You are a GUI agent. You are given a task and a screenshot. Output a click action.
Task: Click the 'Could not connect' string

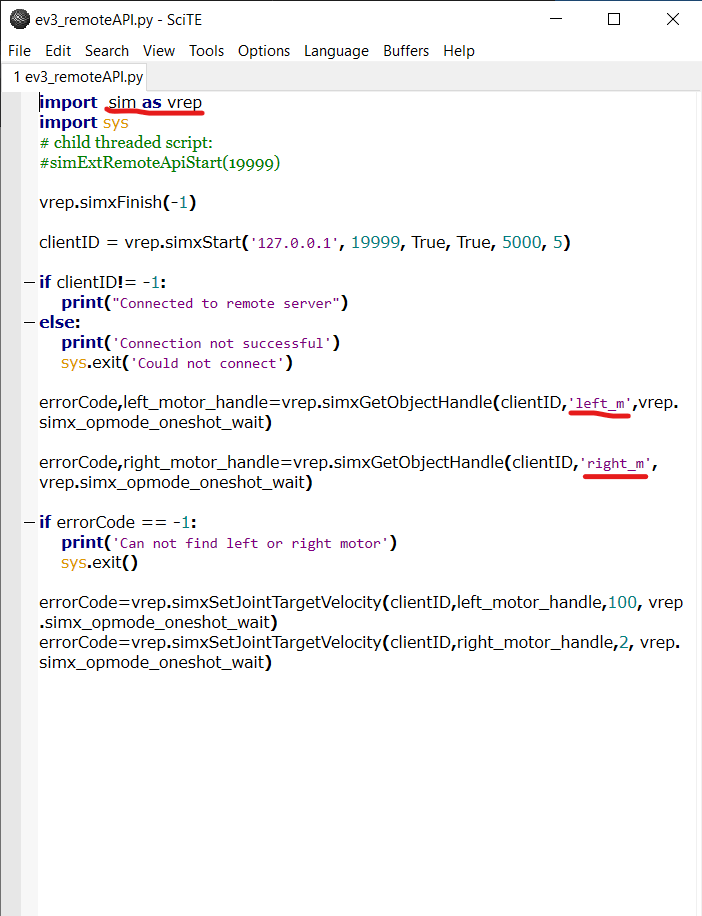[x=207, y=363]
